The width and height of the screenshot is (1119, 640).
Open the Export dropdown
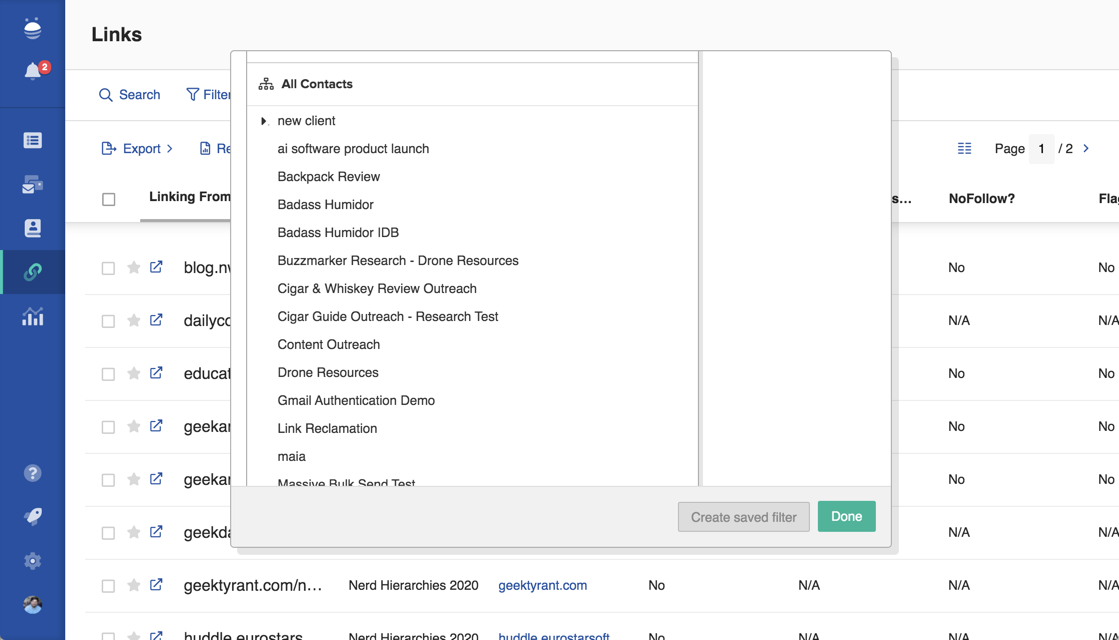point(138,149)
